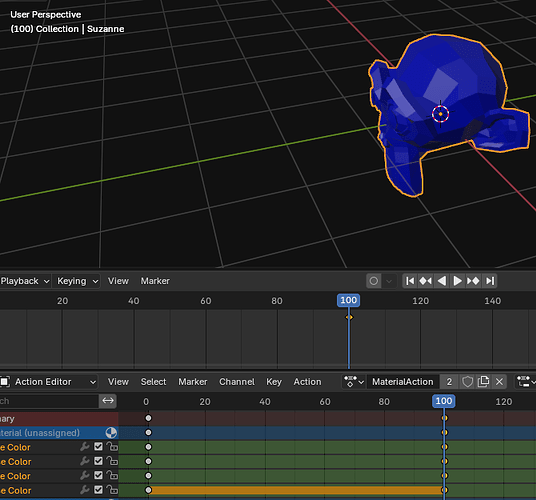This screenshot has width=536, height=500.
Task: Click frame 120 on the Action Editor ruler
Action: pos(504,402)
